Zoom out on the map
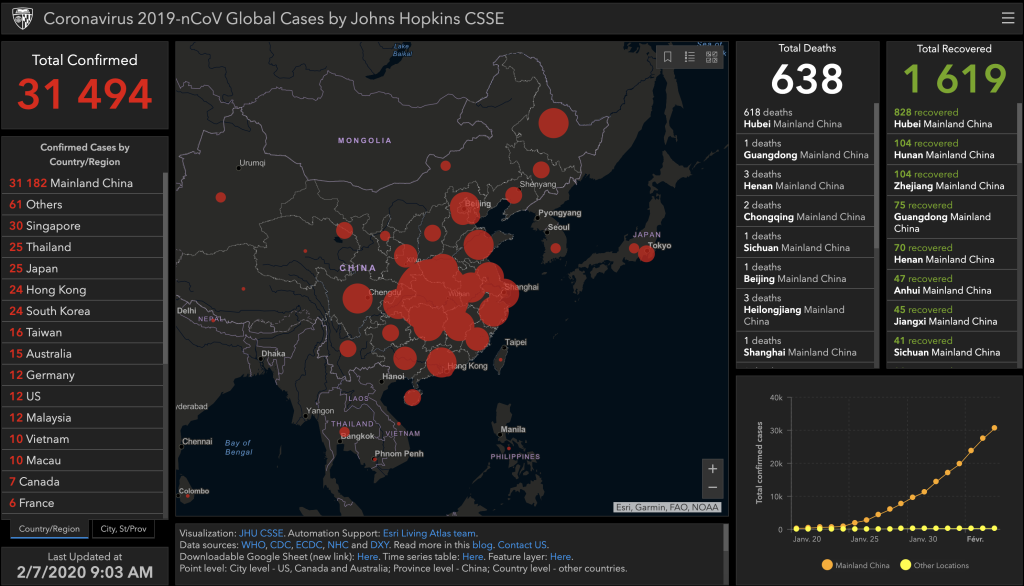Screen dimensions: 1024x586 pyautogui.click(x=712, y=488)
